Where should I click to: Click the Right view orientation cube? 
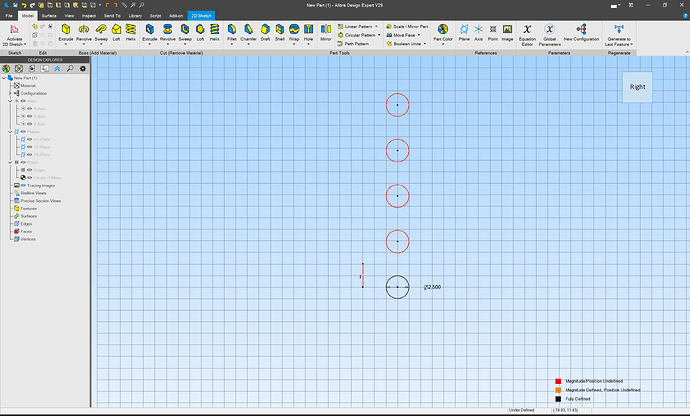[x=637, y=87]
